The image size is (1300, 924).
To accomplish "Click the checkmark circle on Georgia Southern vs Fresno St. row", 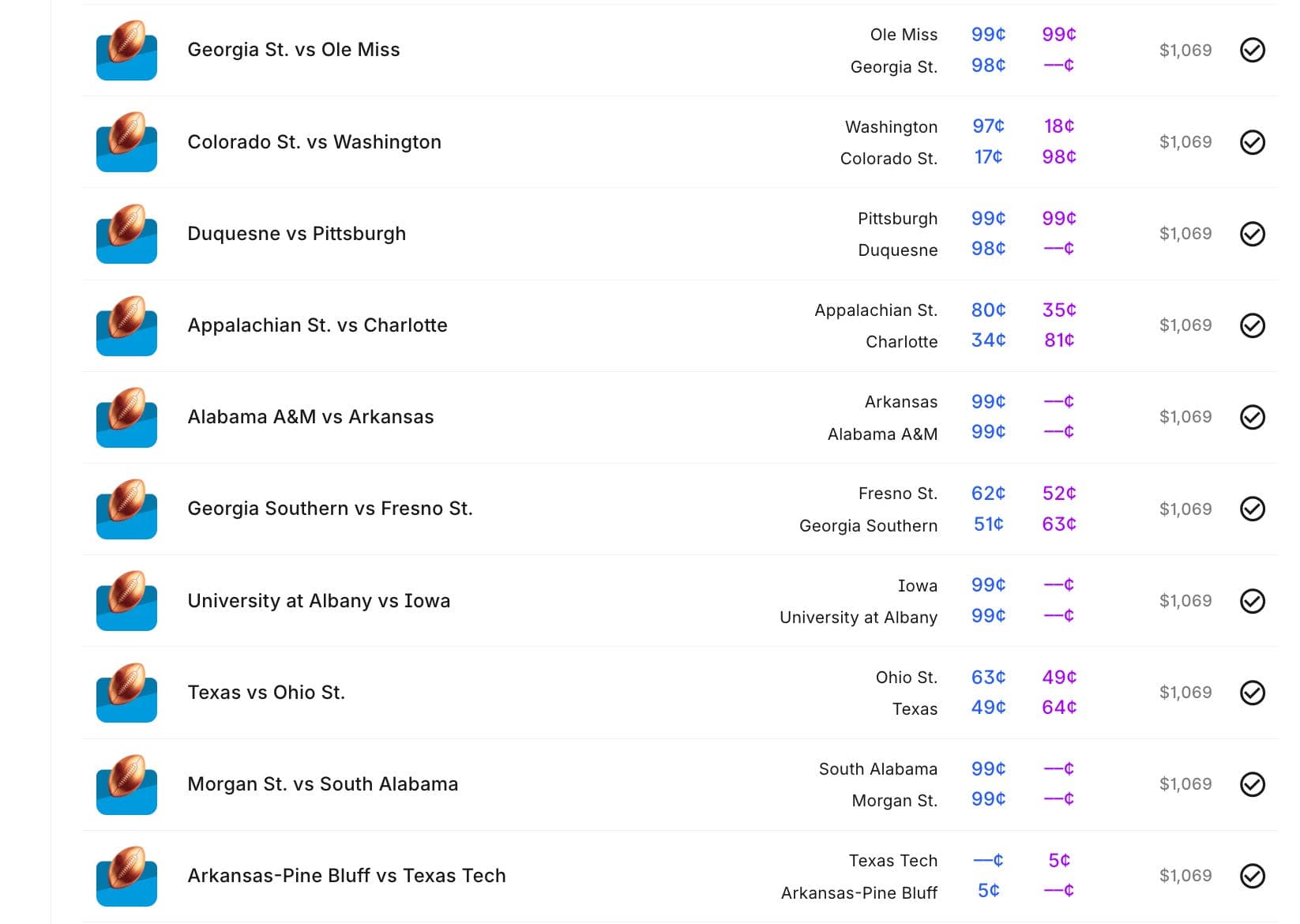I will point(1252,509).
